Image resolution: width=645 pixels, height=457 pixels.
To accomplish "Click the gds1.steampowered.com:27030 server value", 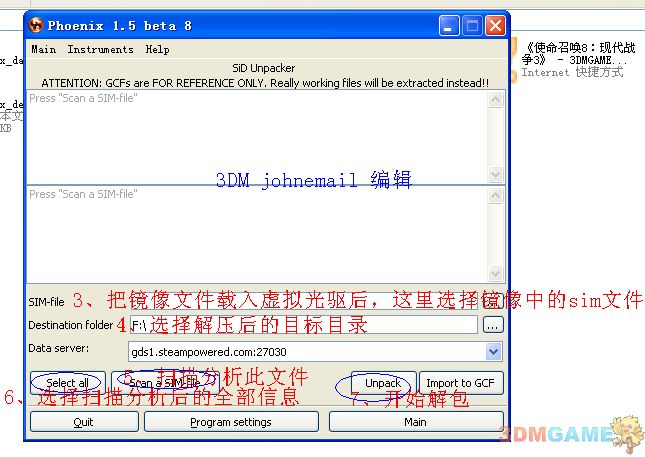I will click(209, 352).
